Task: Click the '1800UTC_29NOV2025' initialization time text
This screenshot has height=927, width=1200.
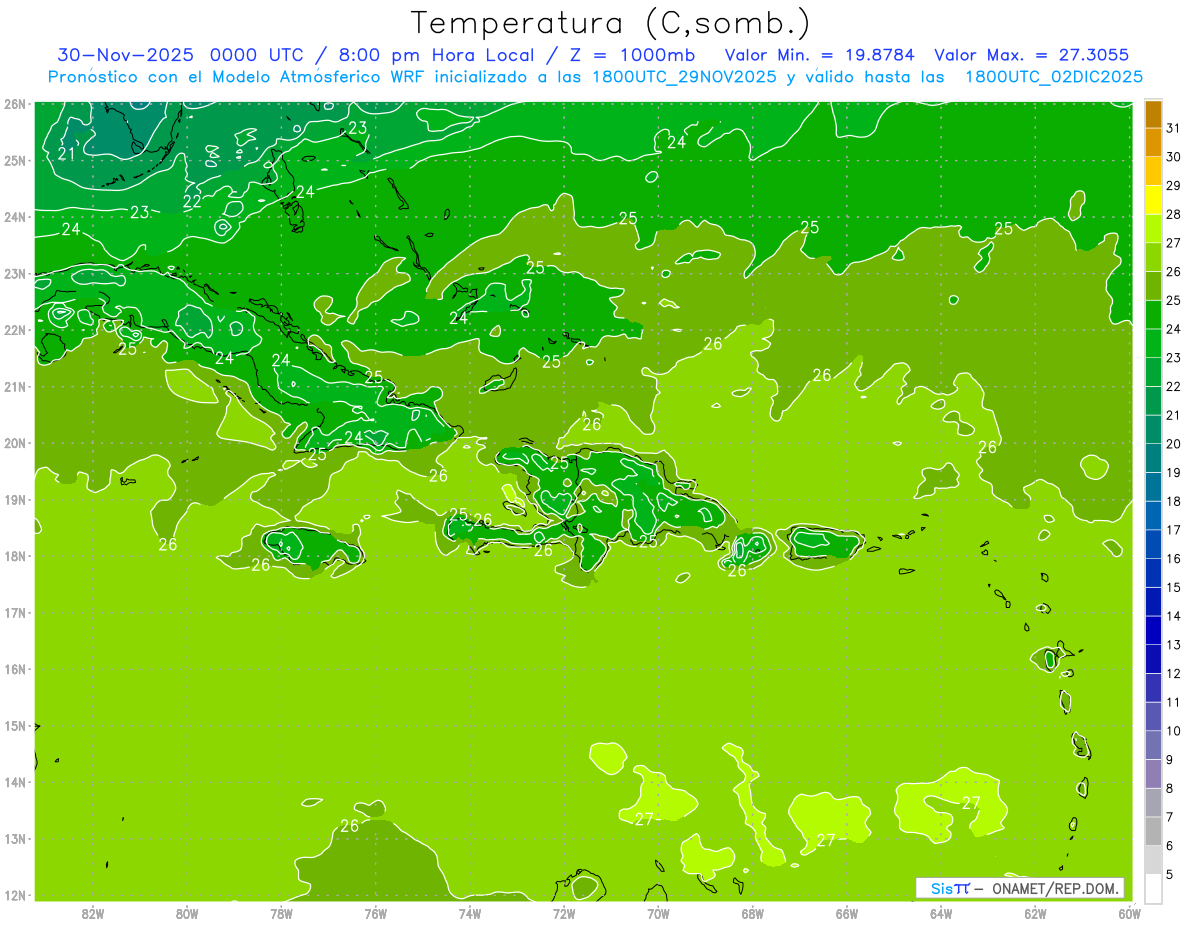Action: [685, 77]
